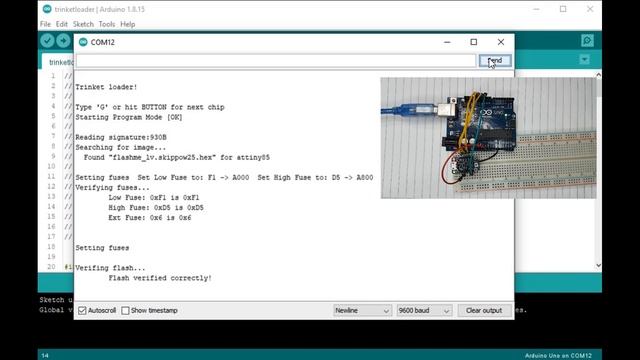
Task: Open the Tools menu
Action: [107, 24]
